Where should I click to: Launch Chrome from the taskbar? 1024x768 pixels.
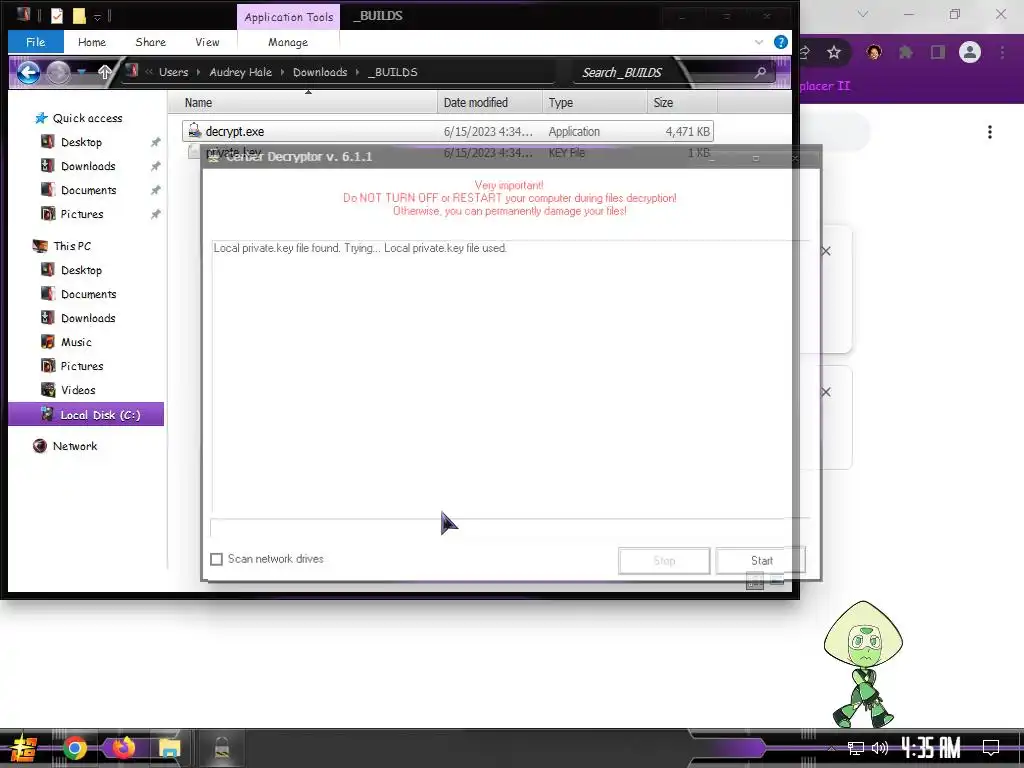click(74, 748)
